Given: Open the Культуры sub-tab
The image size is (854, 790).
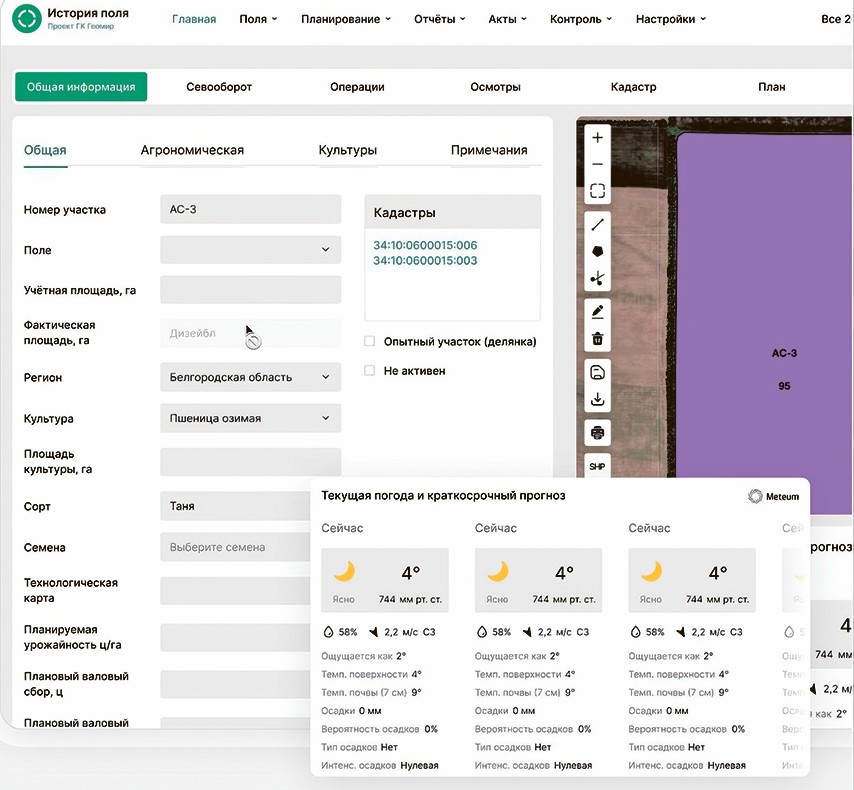Looking at the screenshot, I should coord(347,150).
